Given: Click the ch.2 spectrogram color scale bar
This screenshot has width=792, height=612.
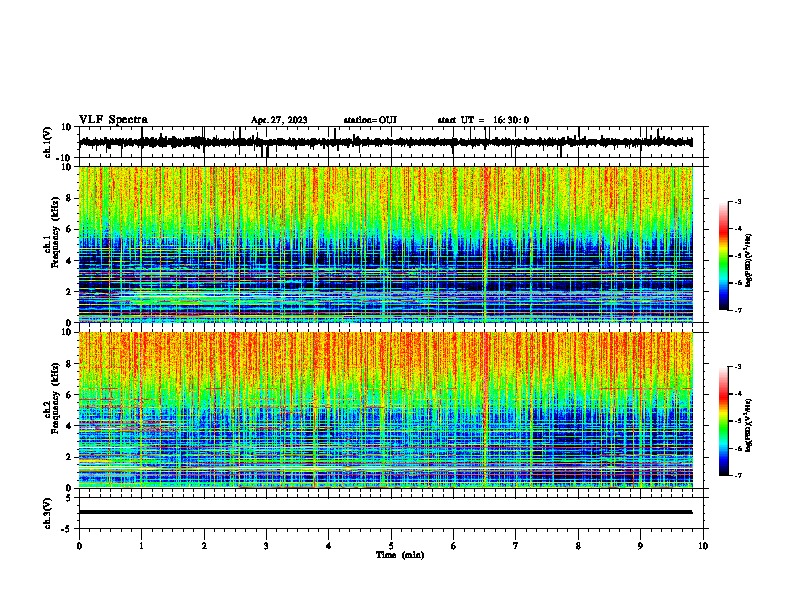Looking at the screenshot, I should (x=724, y=421).
